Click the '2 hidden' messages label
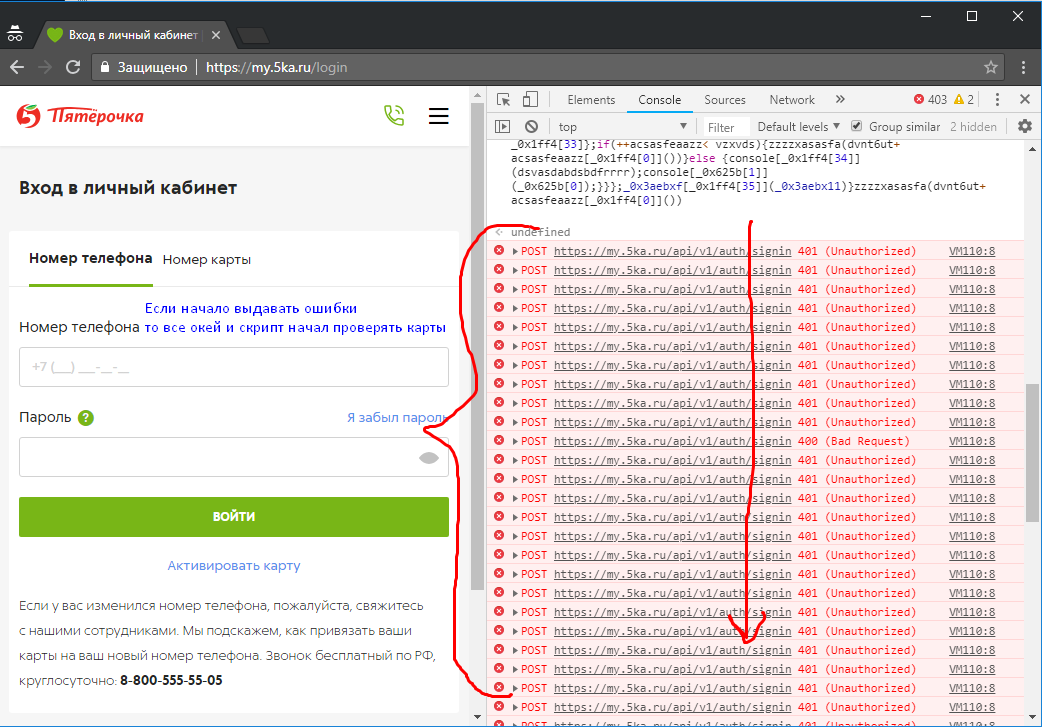Image resolution: width=1042 pixels, height=727 pixels. pos(973,126)
